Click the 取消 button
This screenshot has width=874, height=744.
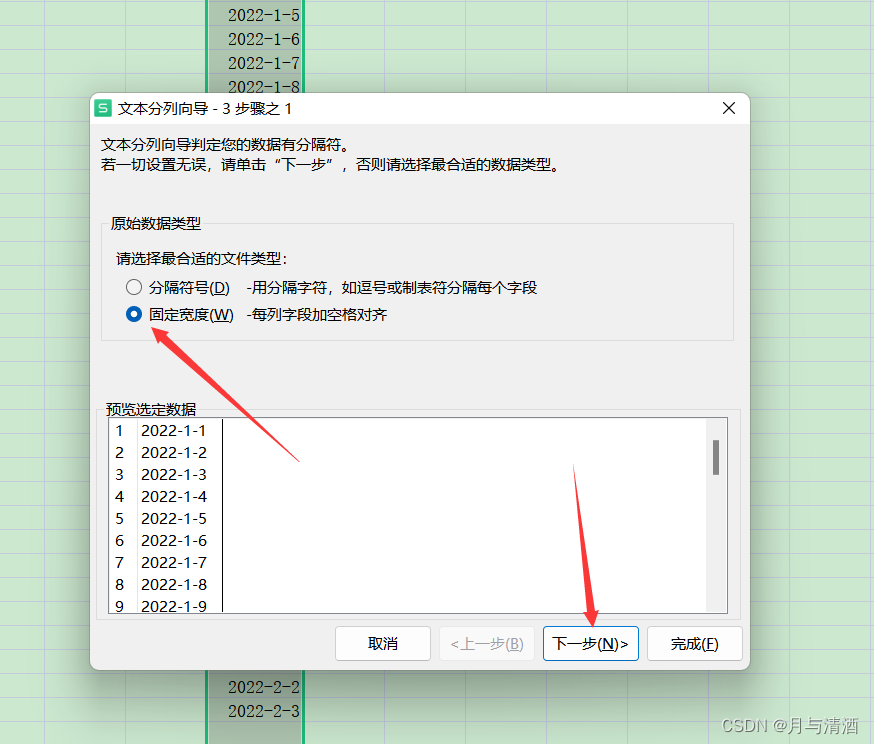[382, 644]
